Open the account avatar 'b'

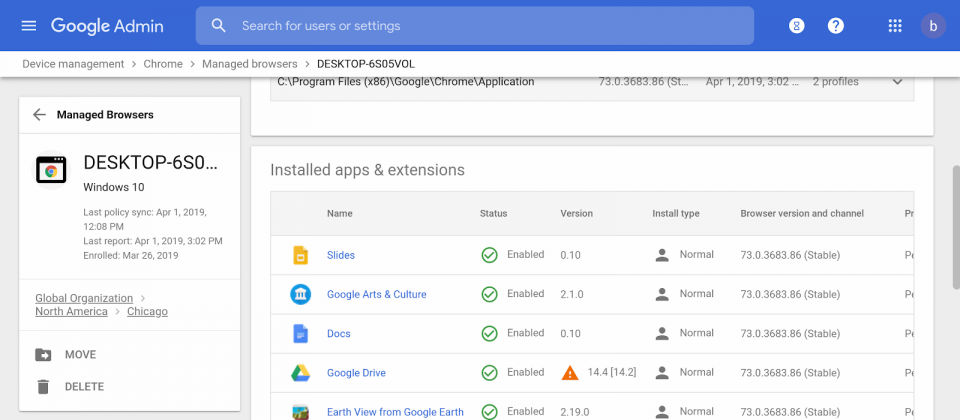click(933, 26)
